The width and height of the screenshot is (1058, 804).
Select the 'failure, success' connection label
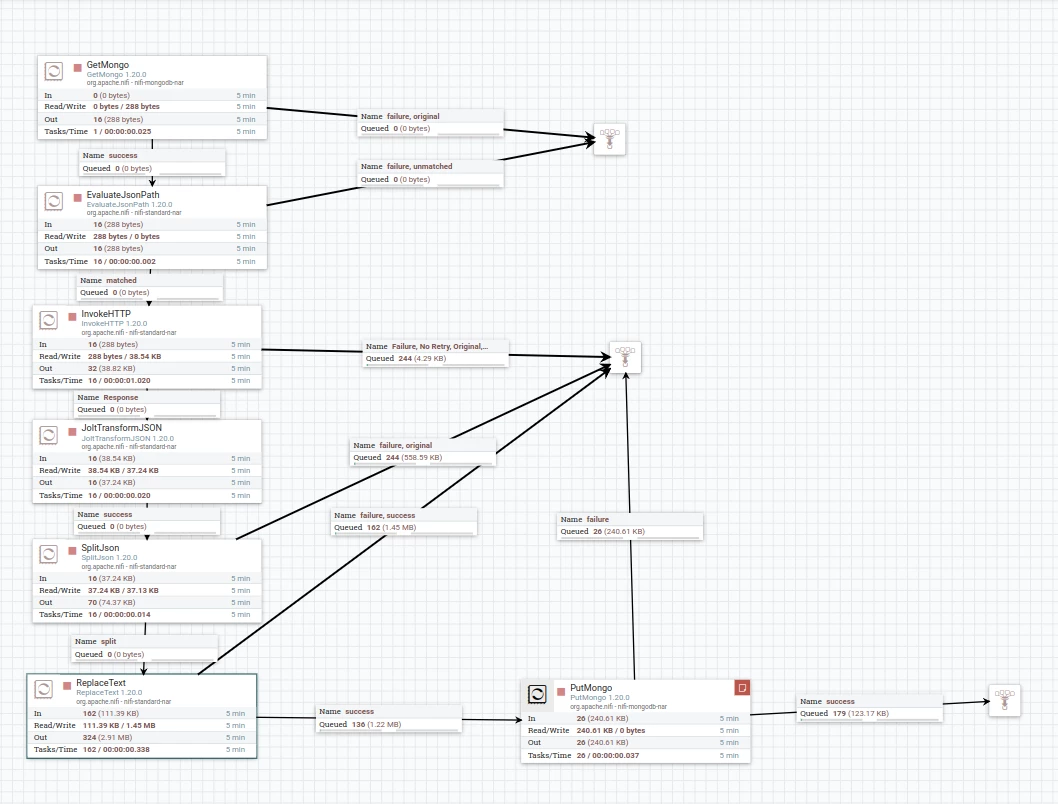[405, 521]
